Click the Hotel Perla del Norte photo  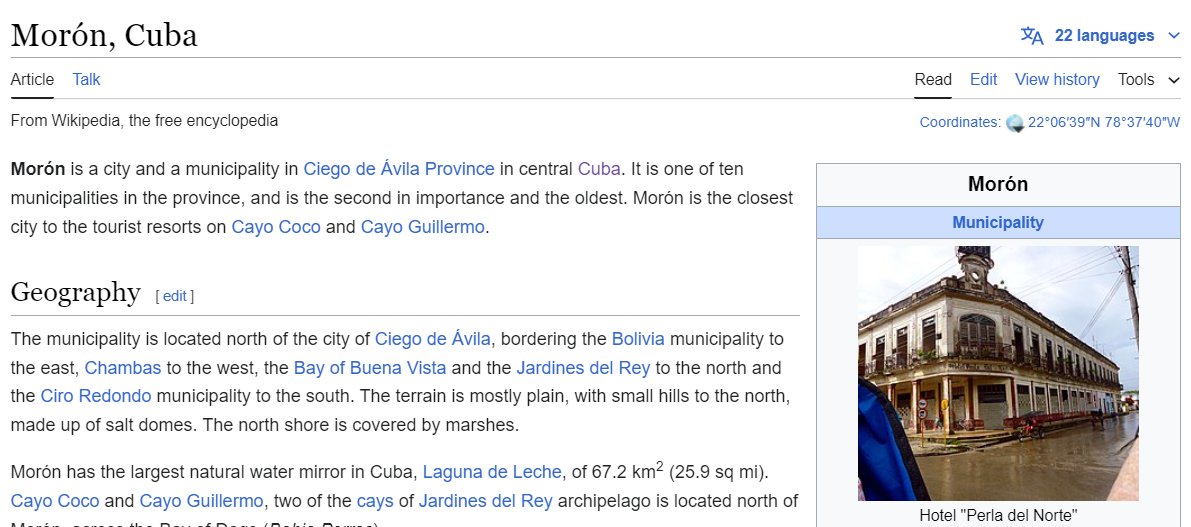click(x=997, y=373)
